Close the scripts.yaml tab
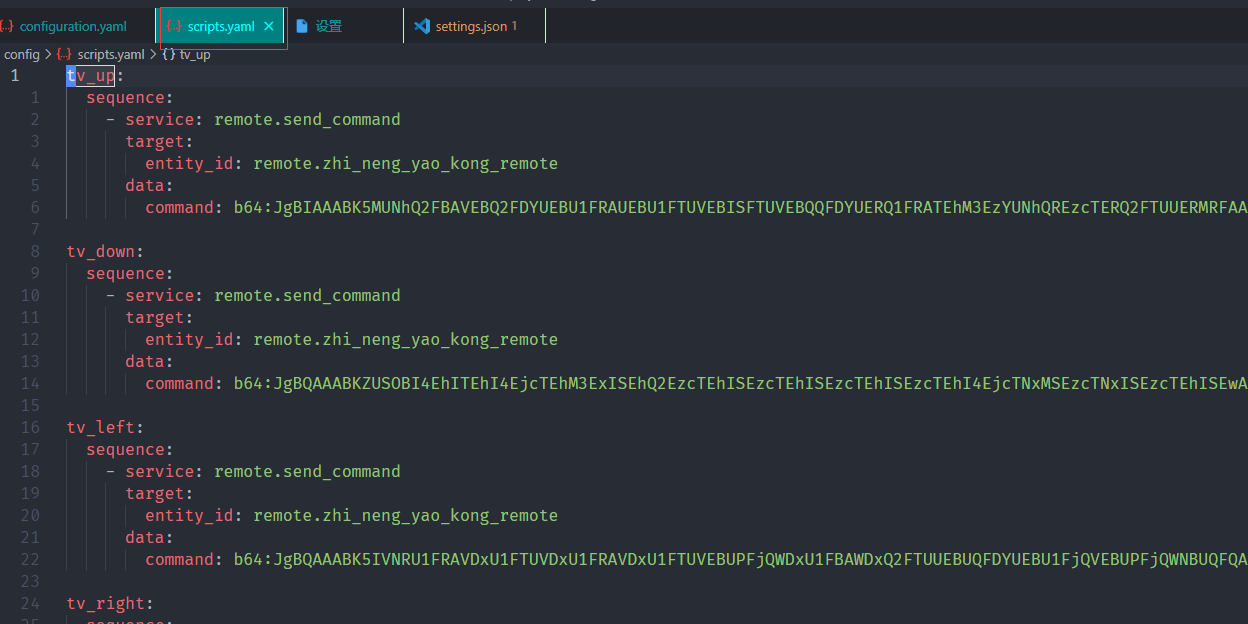 pyautogui.click(x=268, y=26)
